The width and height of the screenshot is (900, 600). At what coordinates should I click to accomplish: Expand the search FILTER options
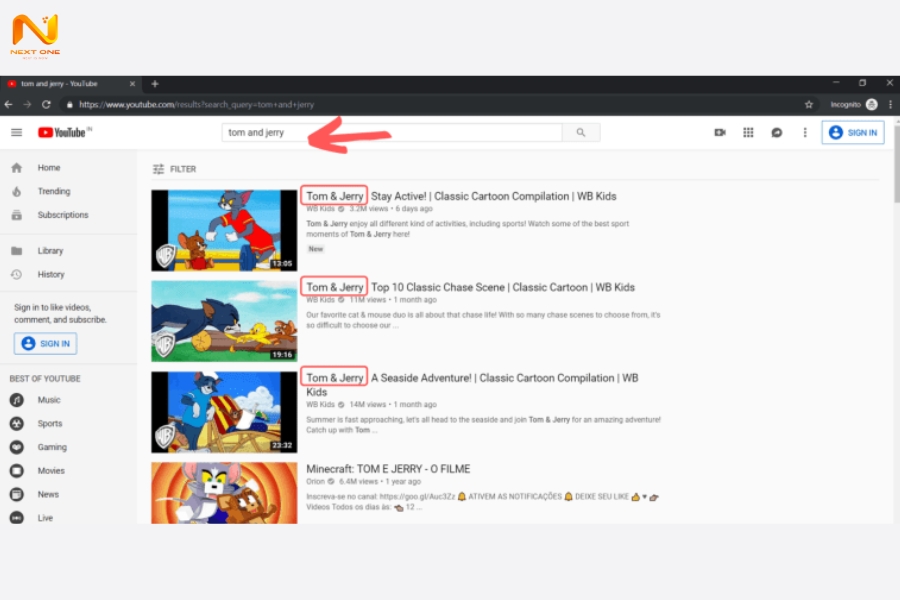coord(174,169)
